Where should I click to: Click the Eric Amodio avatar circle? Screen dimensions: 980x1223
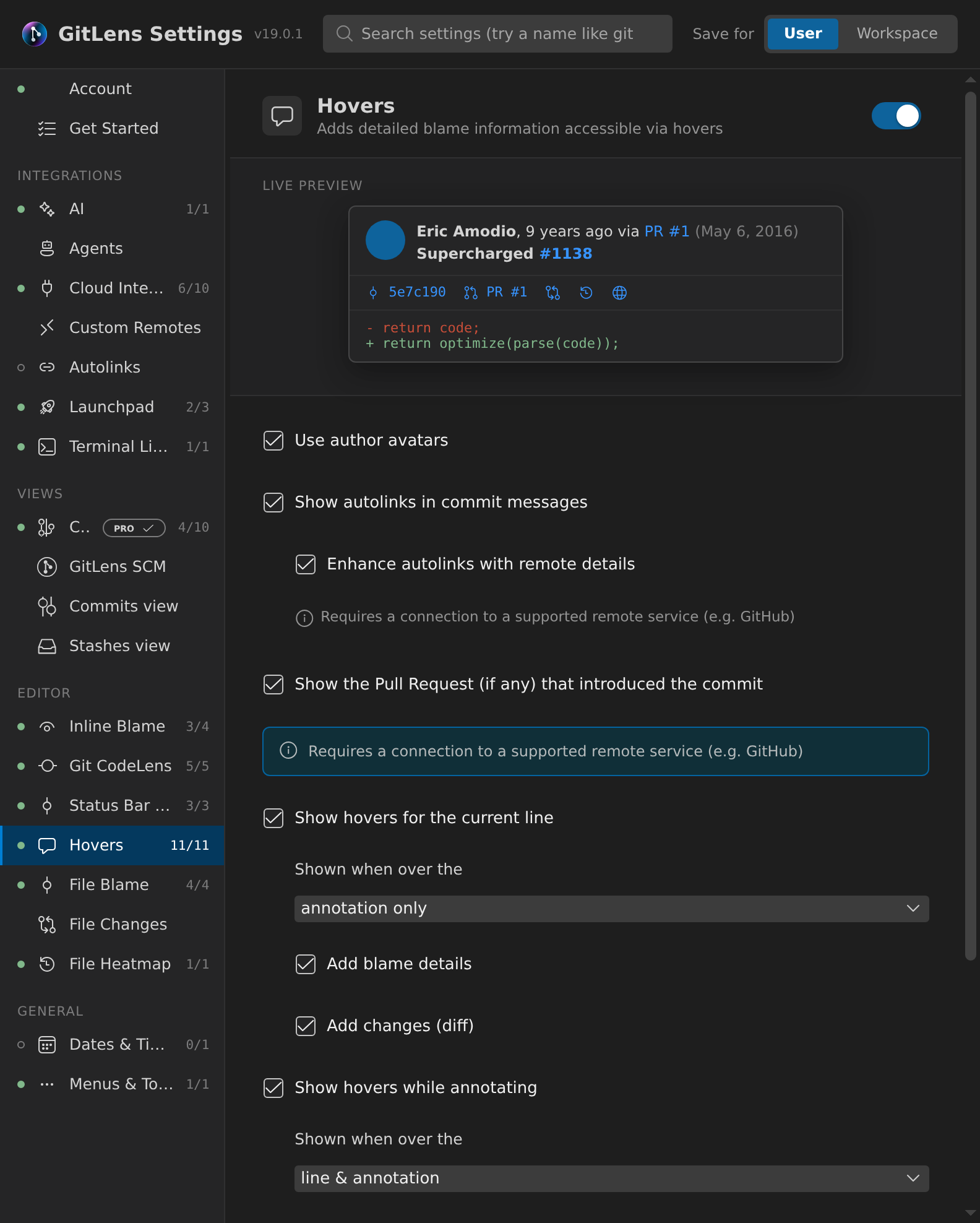pyautogui.click(x=385, y=240)
